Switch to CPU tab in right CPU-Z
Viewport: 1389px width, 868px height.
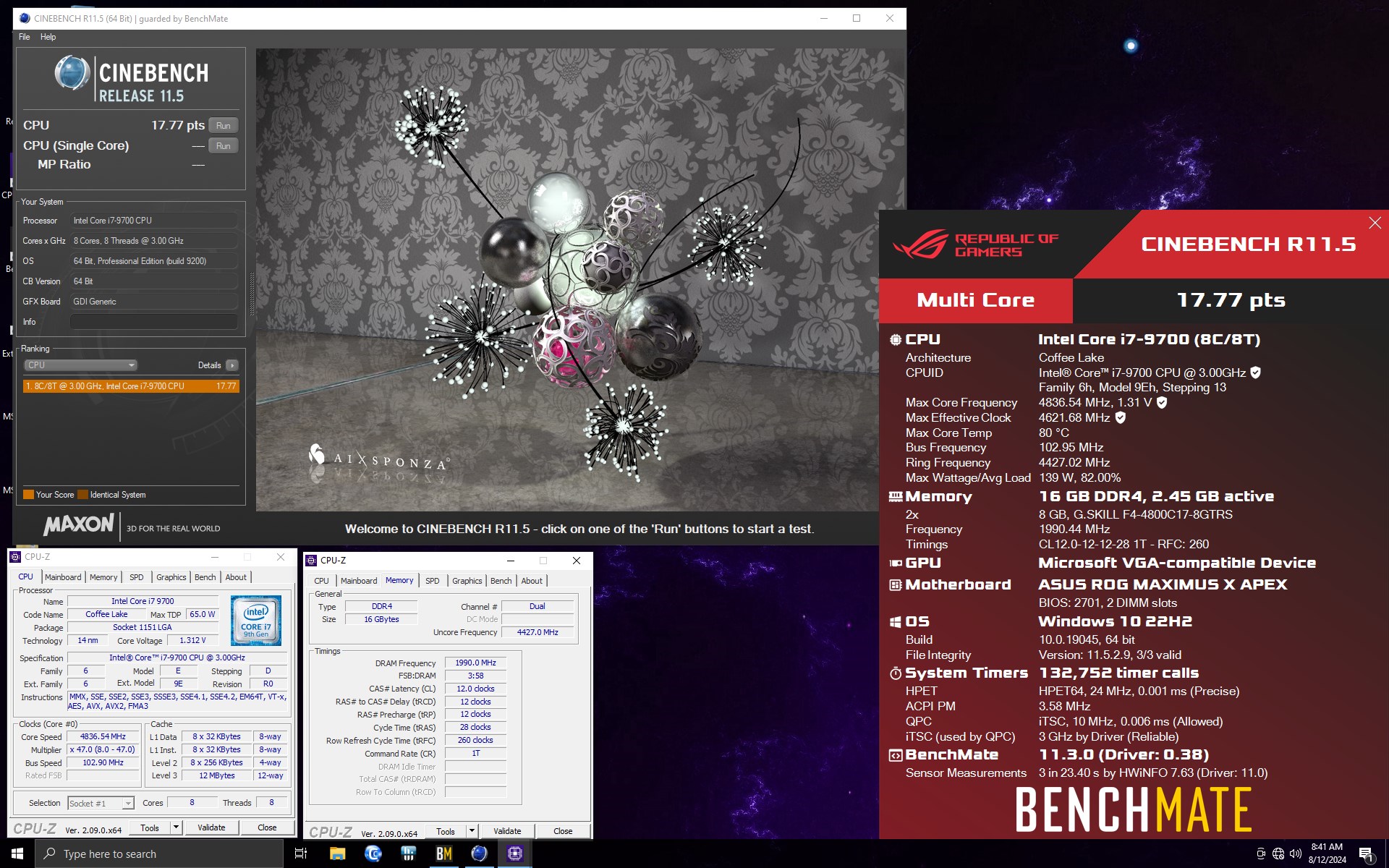click(321, 581)
